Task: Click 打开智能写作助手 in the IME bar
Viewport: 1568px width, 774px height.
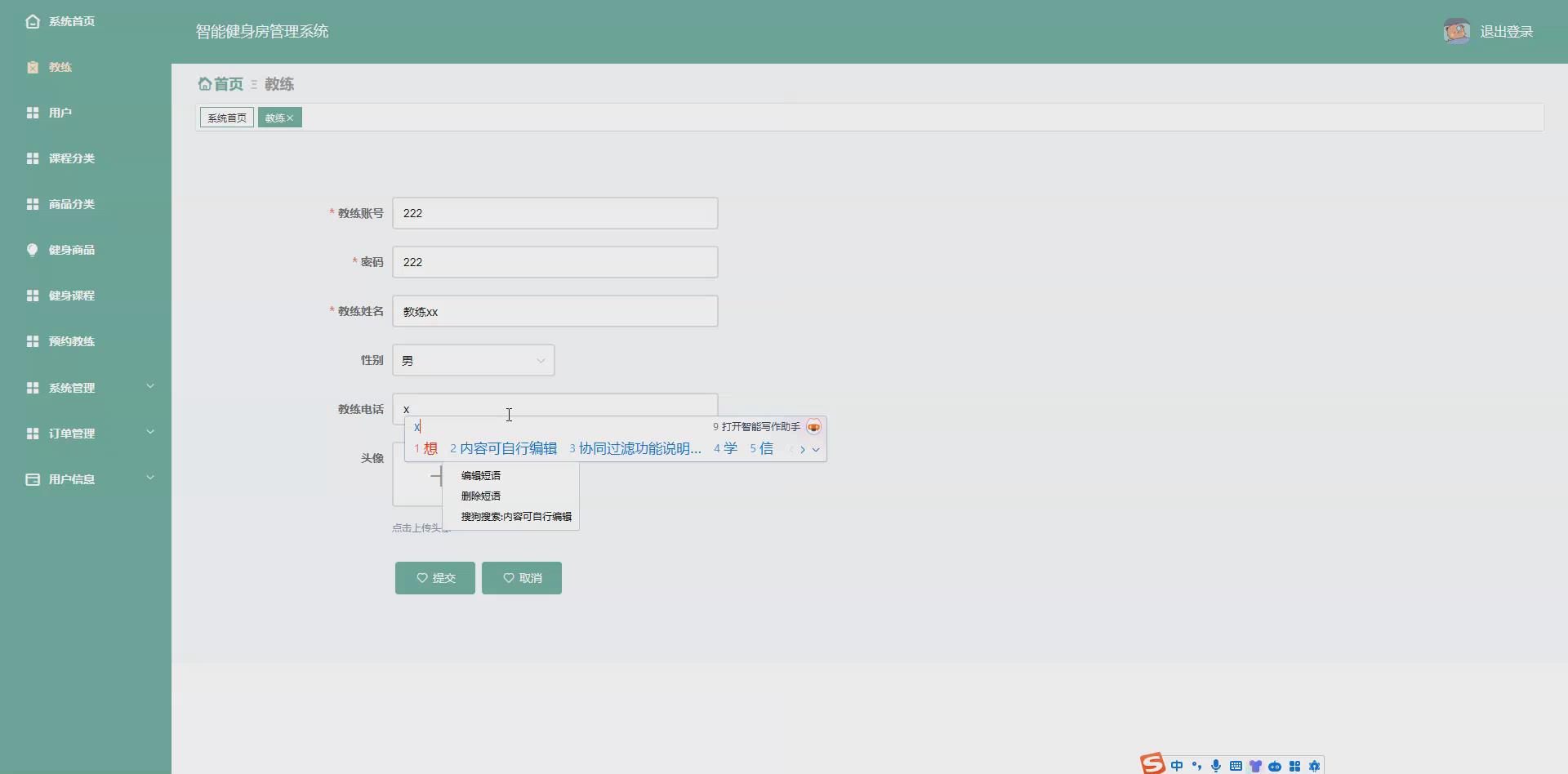Action: [756, 427]
